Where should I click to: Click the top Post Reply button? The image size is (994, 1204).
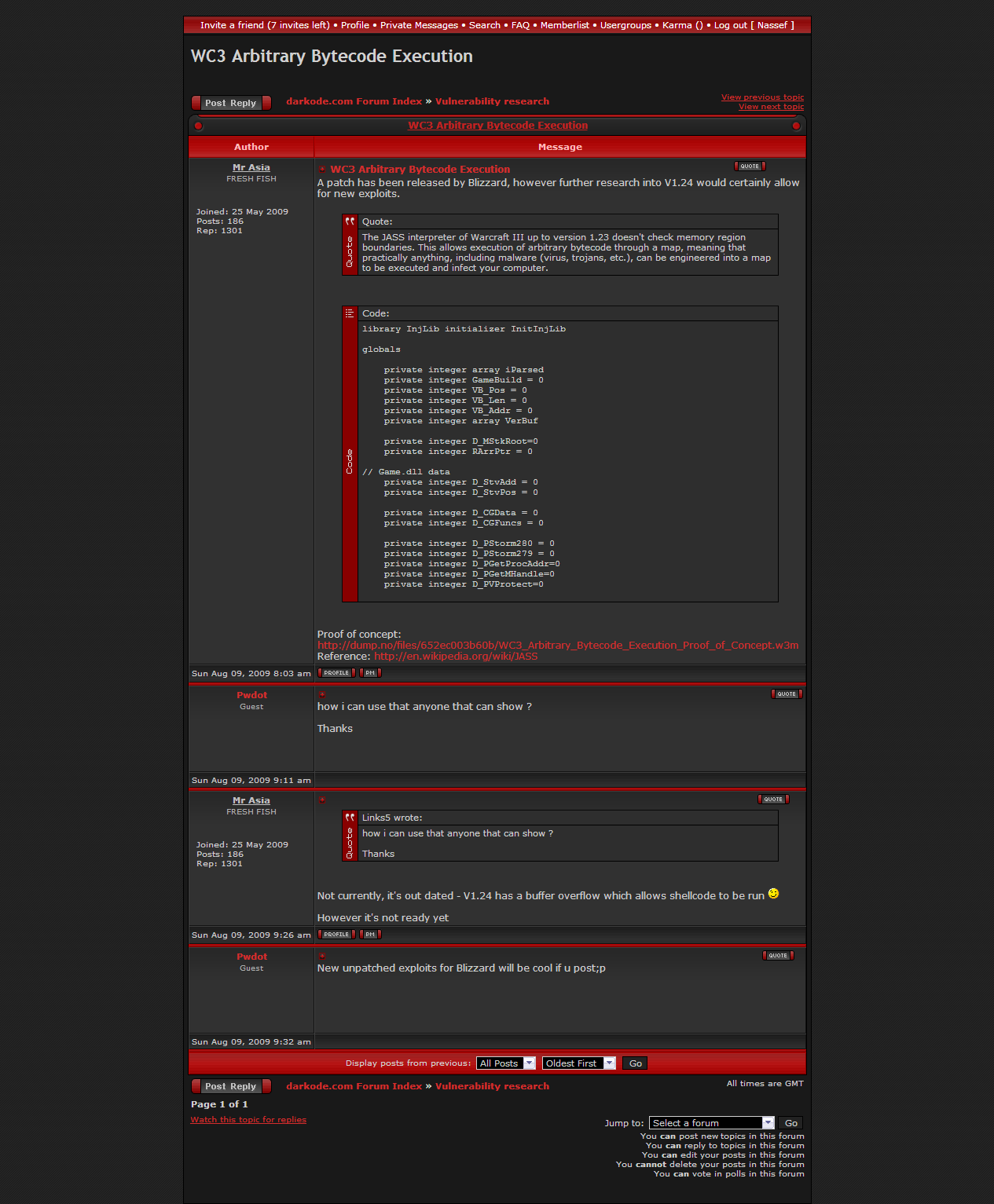click(x=231, y=103)
